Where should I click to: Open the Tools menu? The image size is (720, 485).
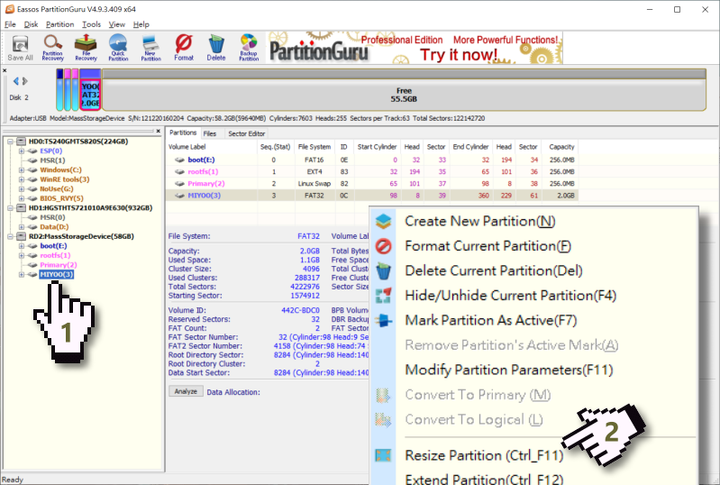[x=91, y=24]
